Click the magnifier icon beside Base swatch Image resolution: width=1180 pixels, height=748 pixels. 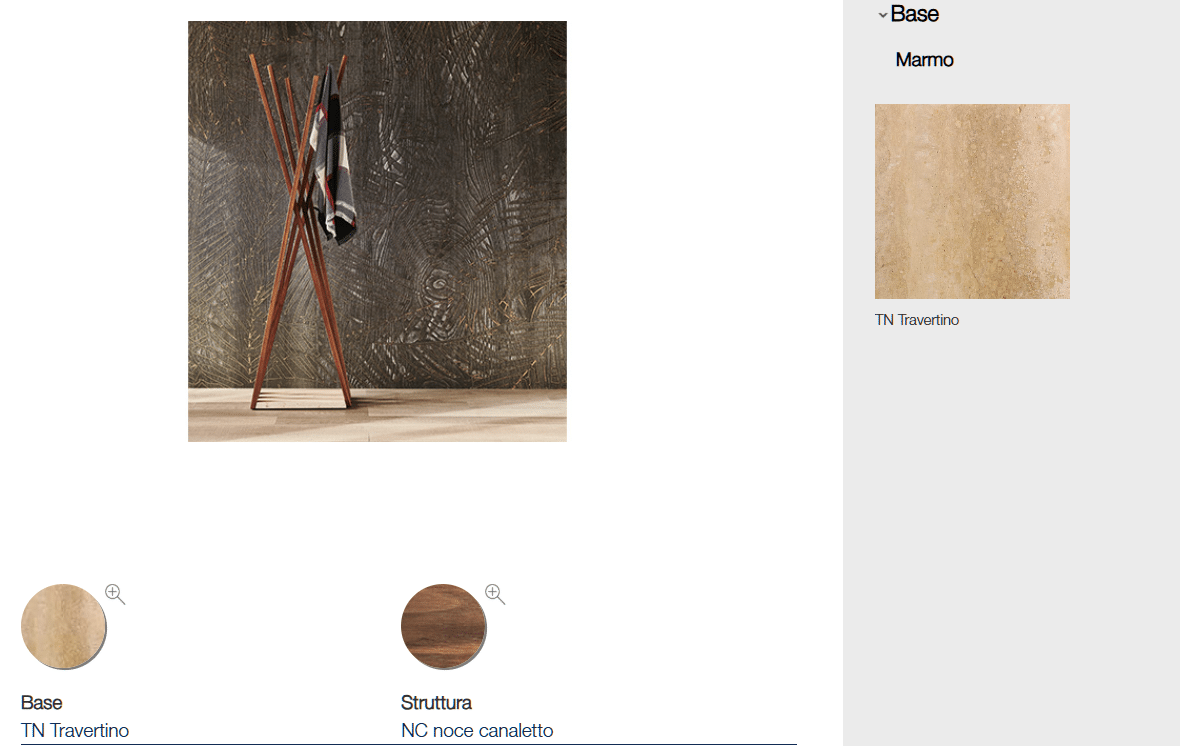click(115, 594)
